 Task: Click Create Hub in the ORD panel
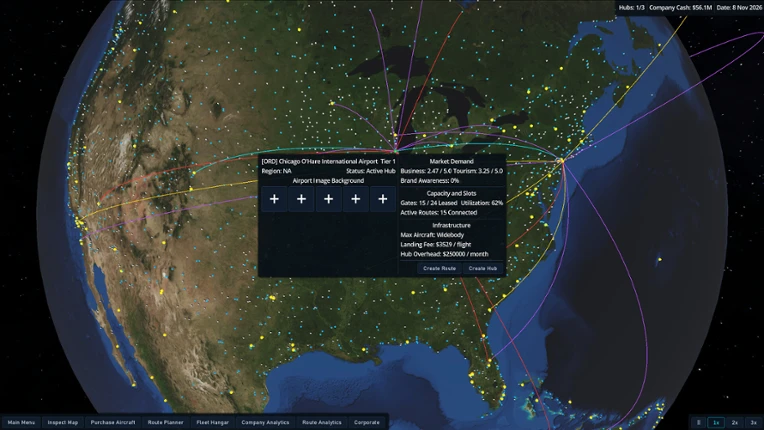482,268
